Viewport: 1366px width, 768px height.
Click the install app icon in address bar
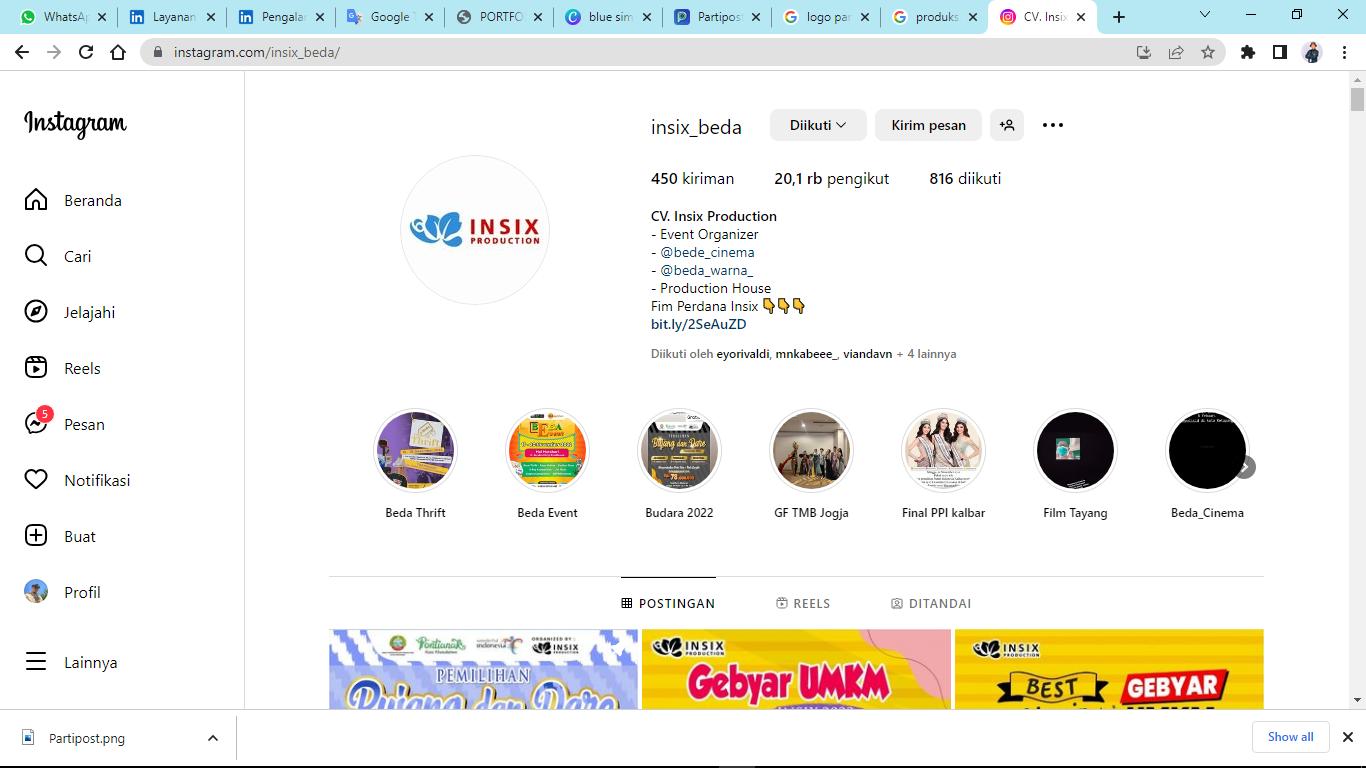[x=1144, y=52]
